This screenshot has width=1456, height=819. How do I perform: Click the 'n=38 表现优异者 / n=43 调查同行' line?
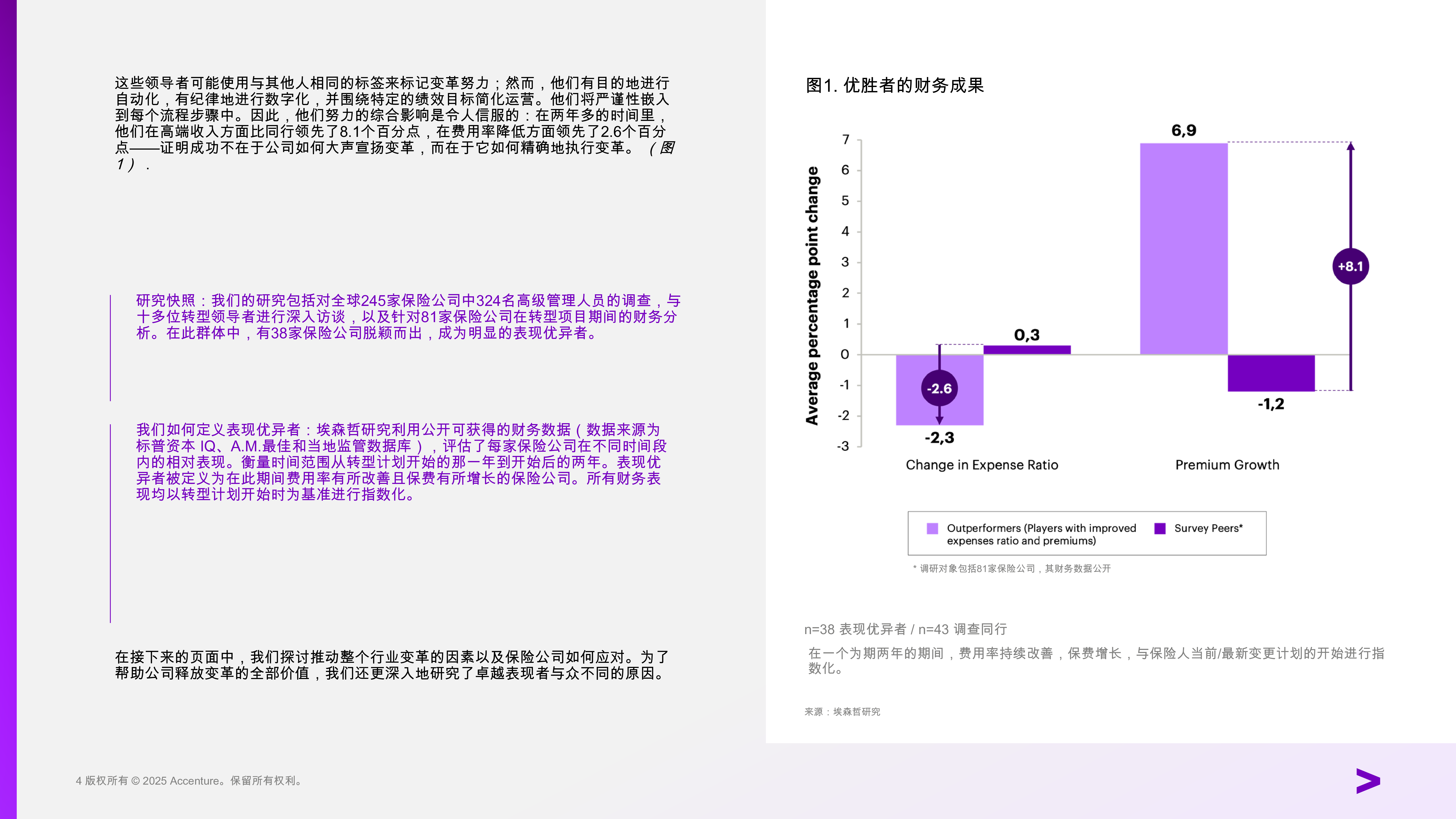pos(905,629)
